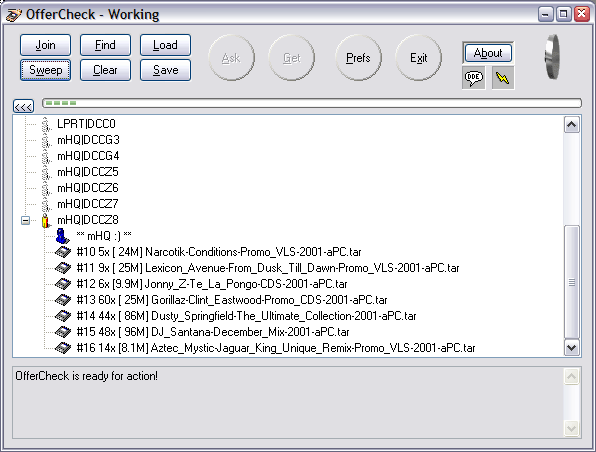Open Prefs with the round button
Image resolution: width=596 pixels, height=452 pixels.
pyautogui.click(x=358, y=58)
